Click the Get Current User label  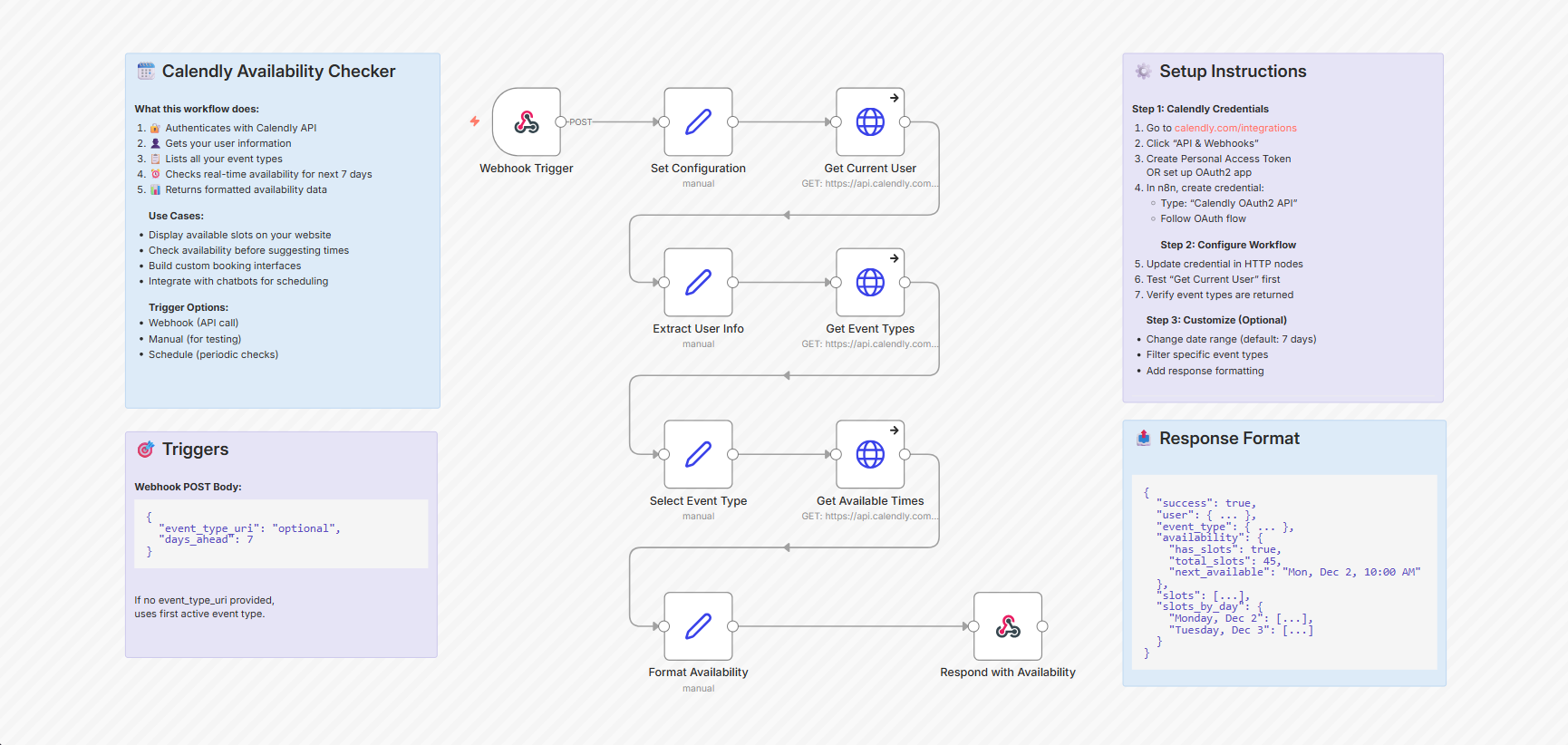pyautogui.click(x=870, y=169)
